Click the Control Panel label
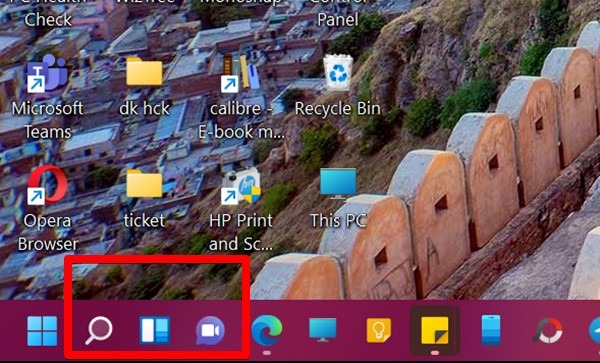Viewport: 600px width, 363px height. tap(338, 13)
